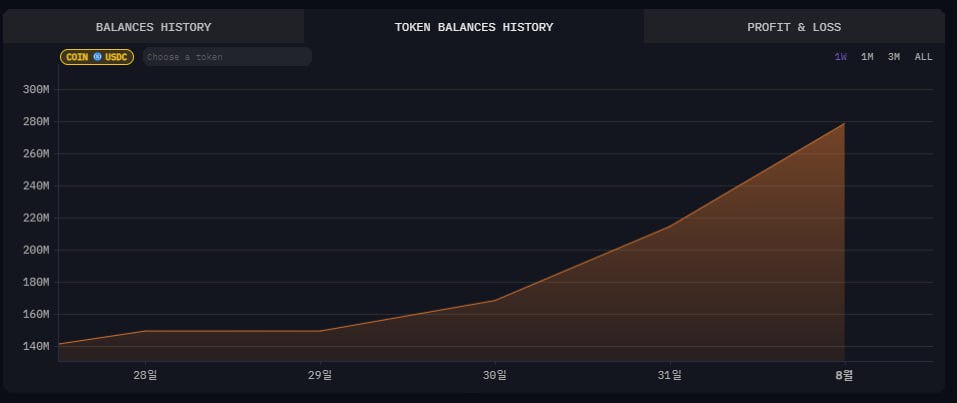Select the 1M time range
Viewport: 957px width, 403px height.
tap(867, 57)
